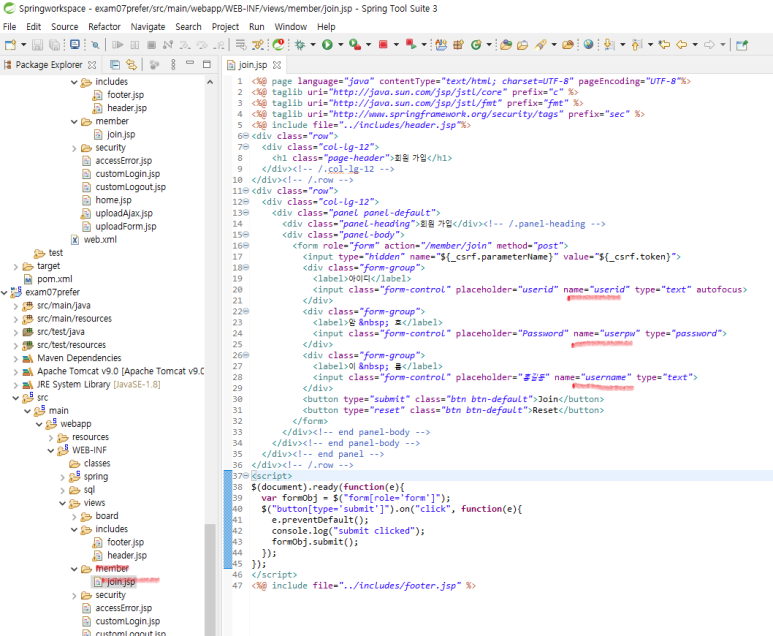The image size is (773, 636).
Task: Click the red Stop server icon
Action: (x=383, y=45)
